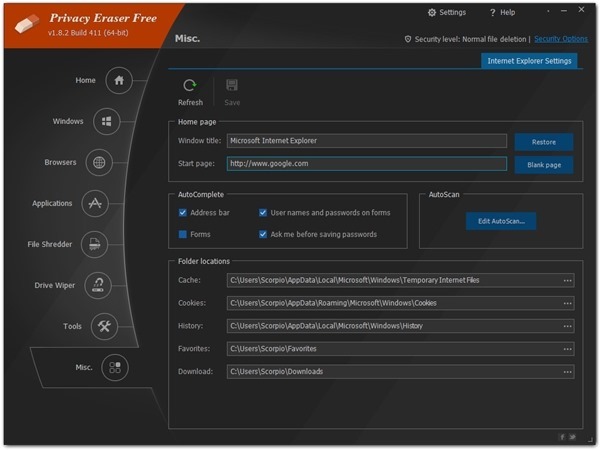
Task: Toggle Ask me before saving passwords
Action: [263, 234]
